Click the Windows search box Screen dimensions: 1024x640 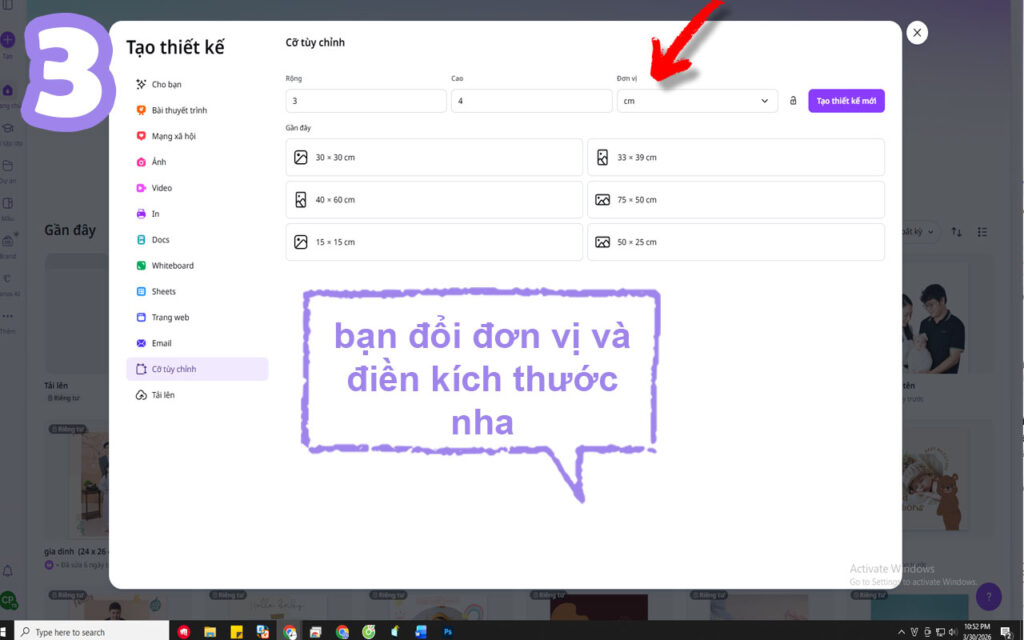92,632
